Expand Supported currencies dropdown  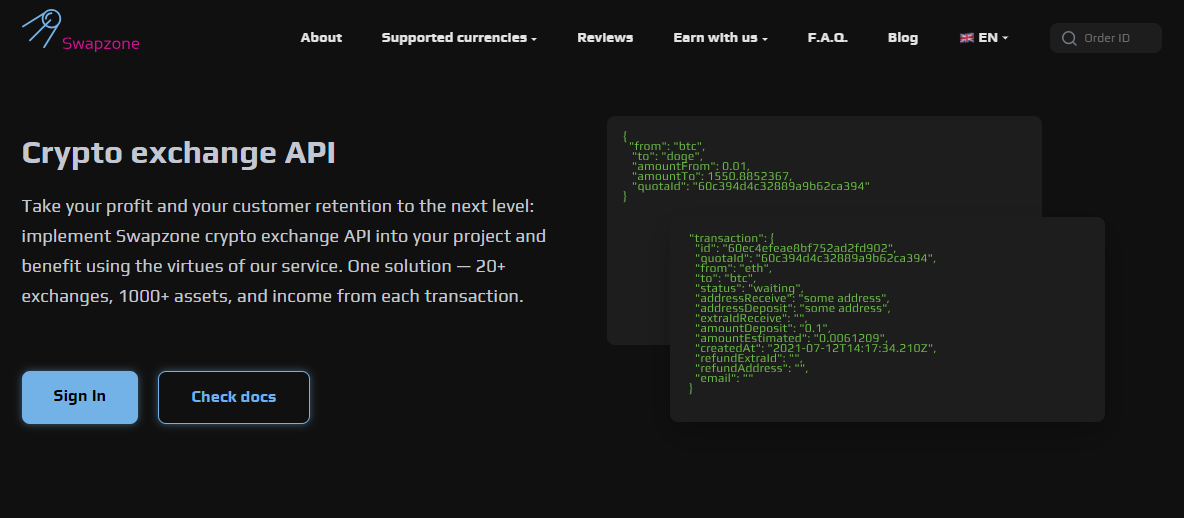(x=459, y=38)
